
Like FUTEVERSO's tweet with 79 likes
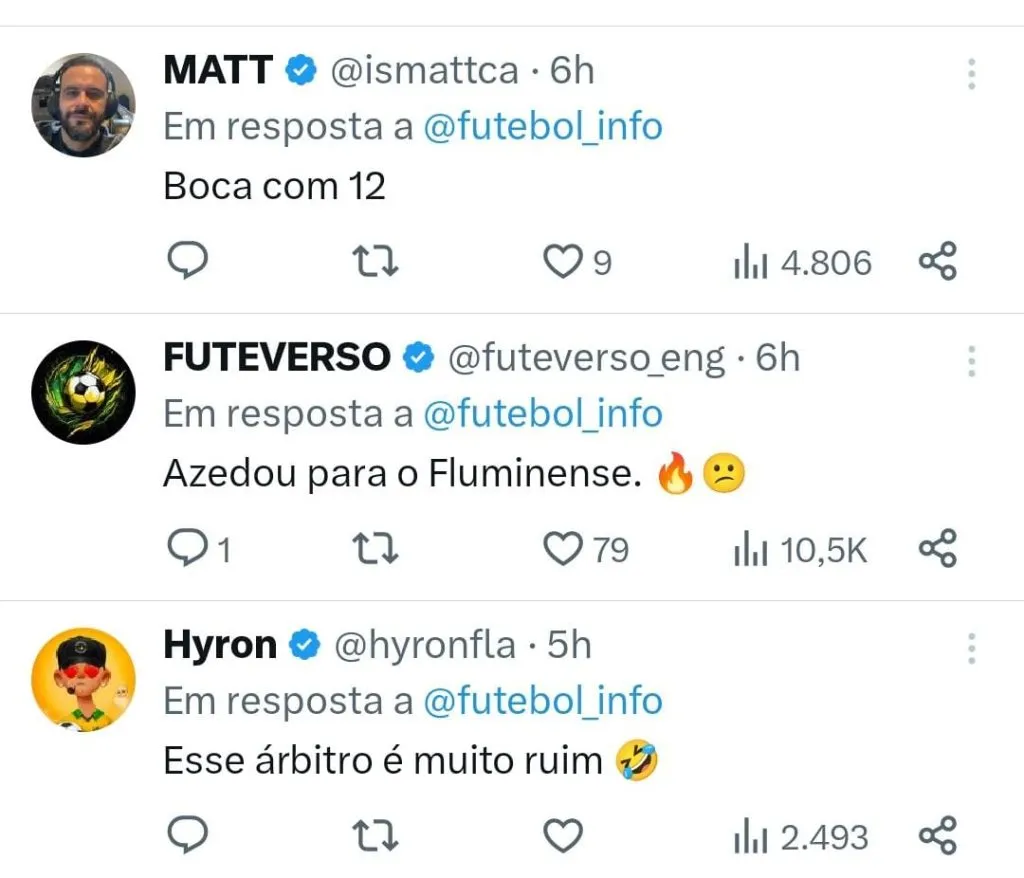click(563, 549)
